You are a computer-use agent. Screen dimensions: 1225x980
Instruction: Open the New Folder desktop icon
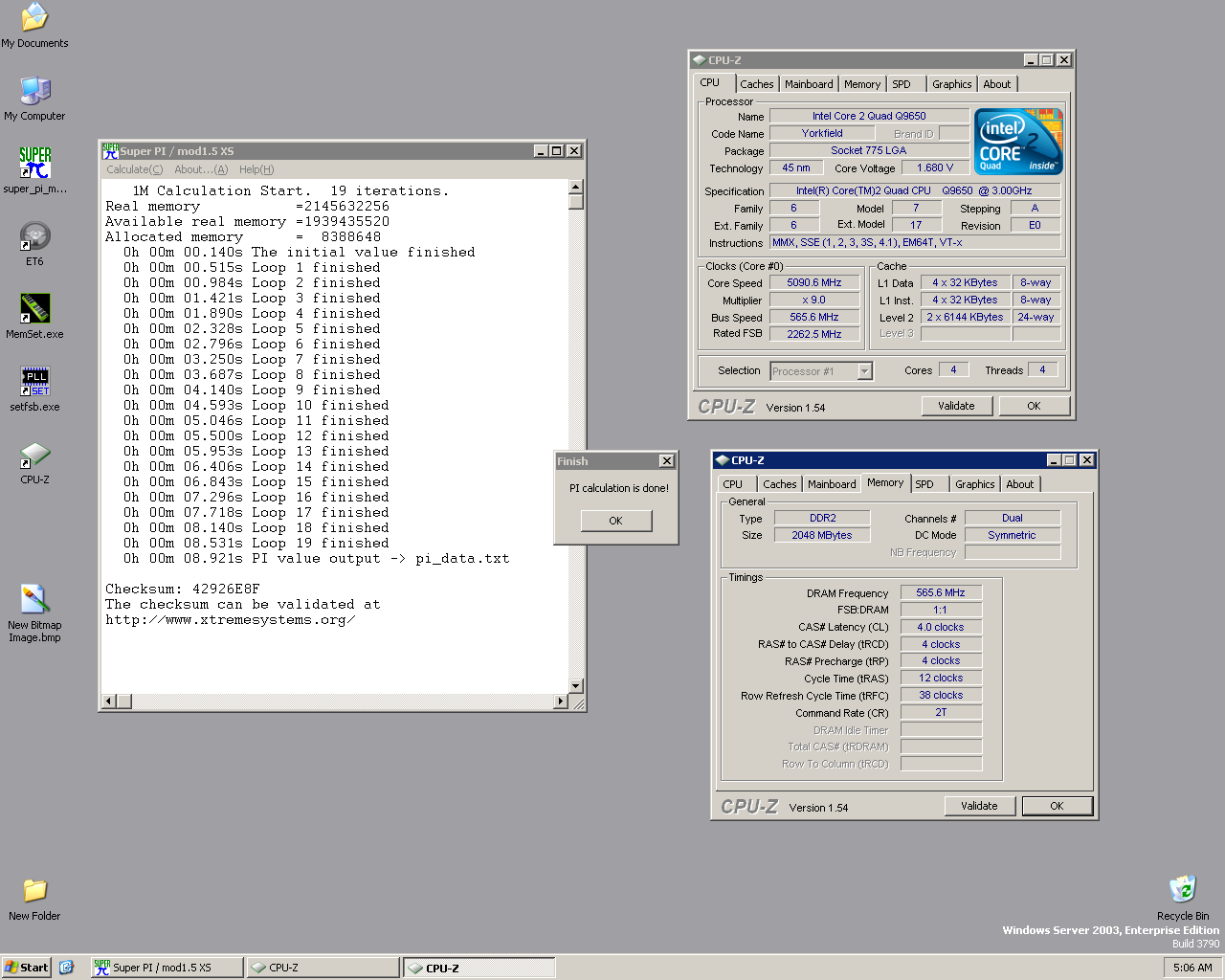(x=34, y=899)
